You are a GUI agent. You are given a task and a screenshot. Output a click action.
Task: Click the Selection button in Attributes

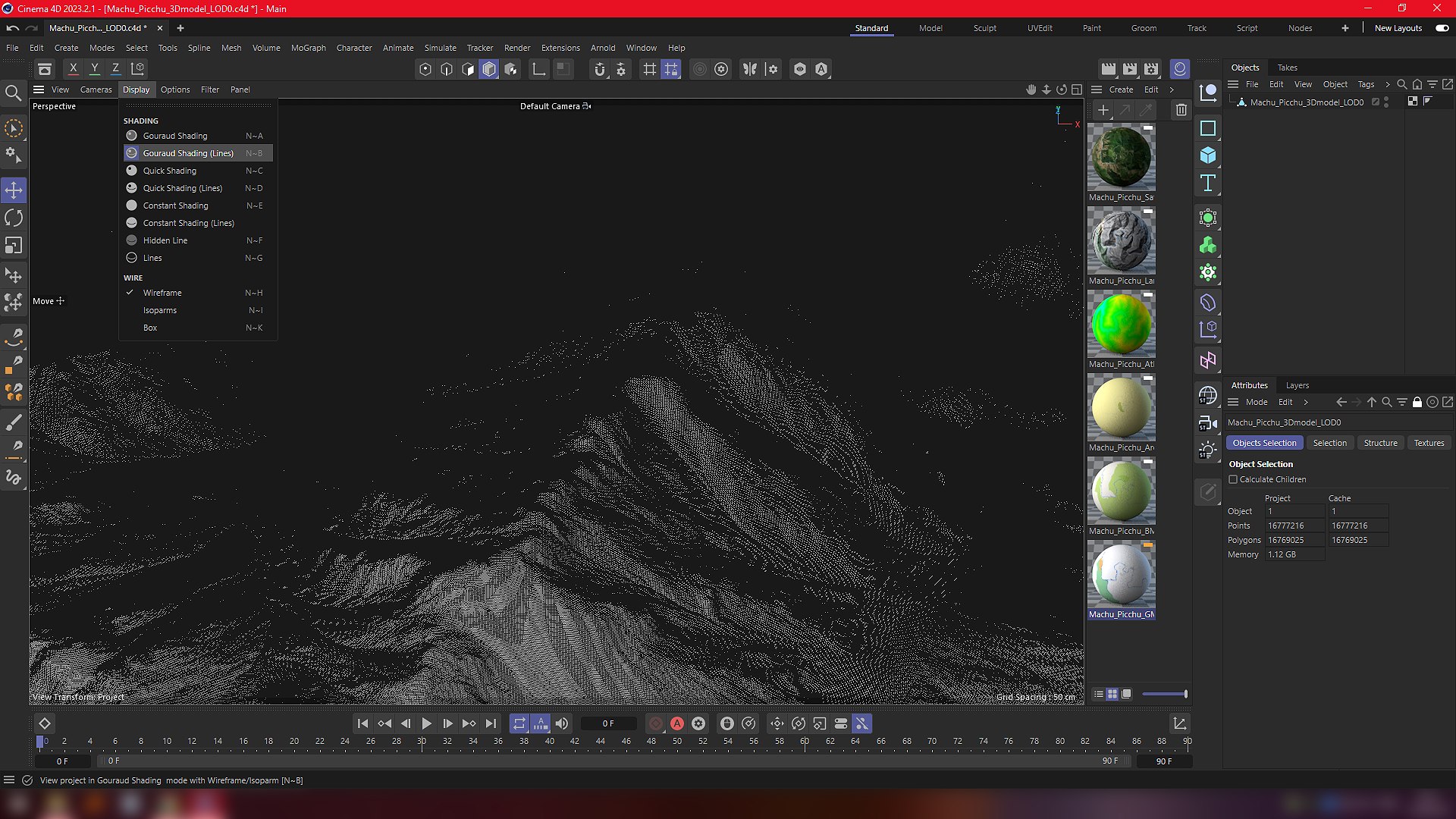tap(1329, 443)
